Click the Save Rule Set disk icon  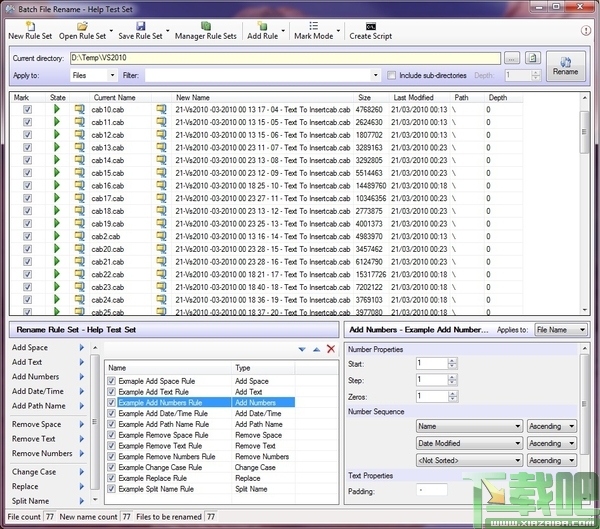(140, 25)
